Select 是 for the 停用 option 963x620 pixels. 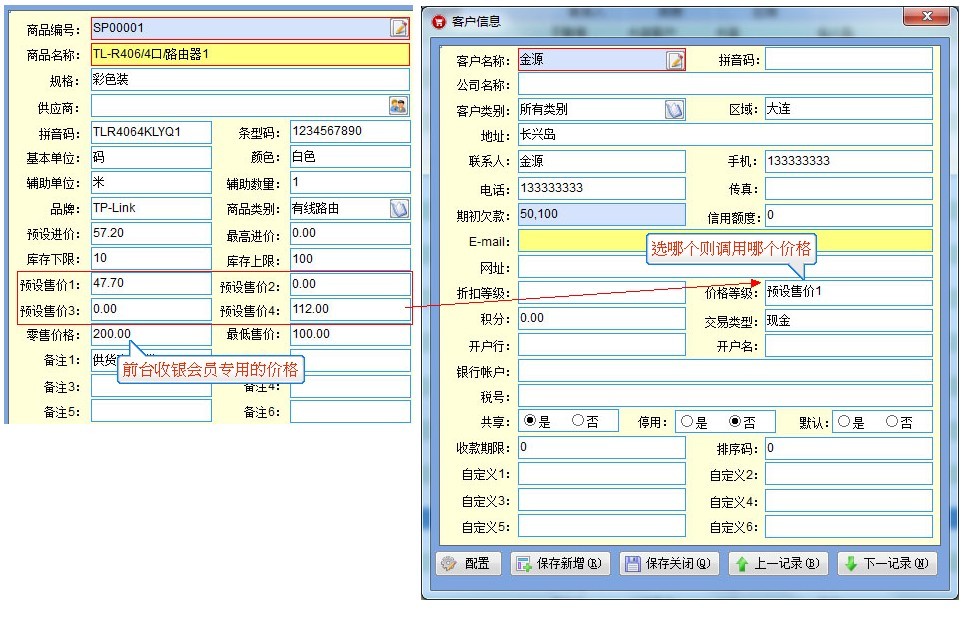click(x=686, y=421)
